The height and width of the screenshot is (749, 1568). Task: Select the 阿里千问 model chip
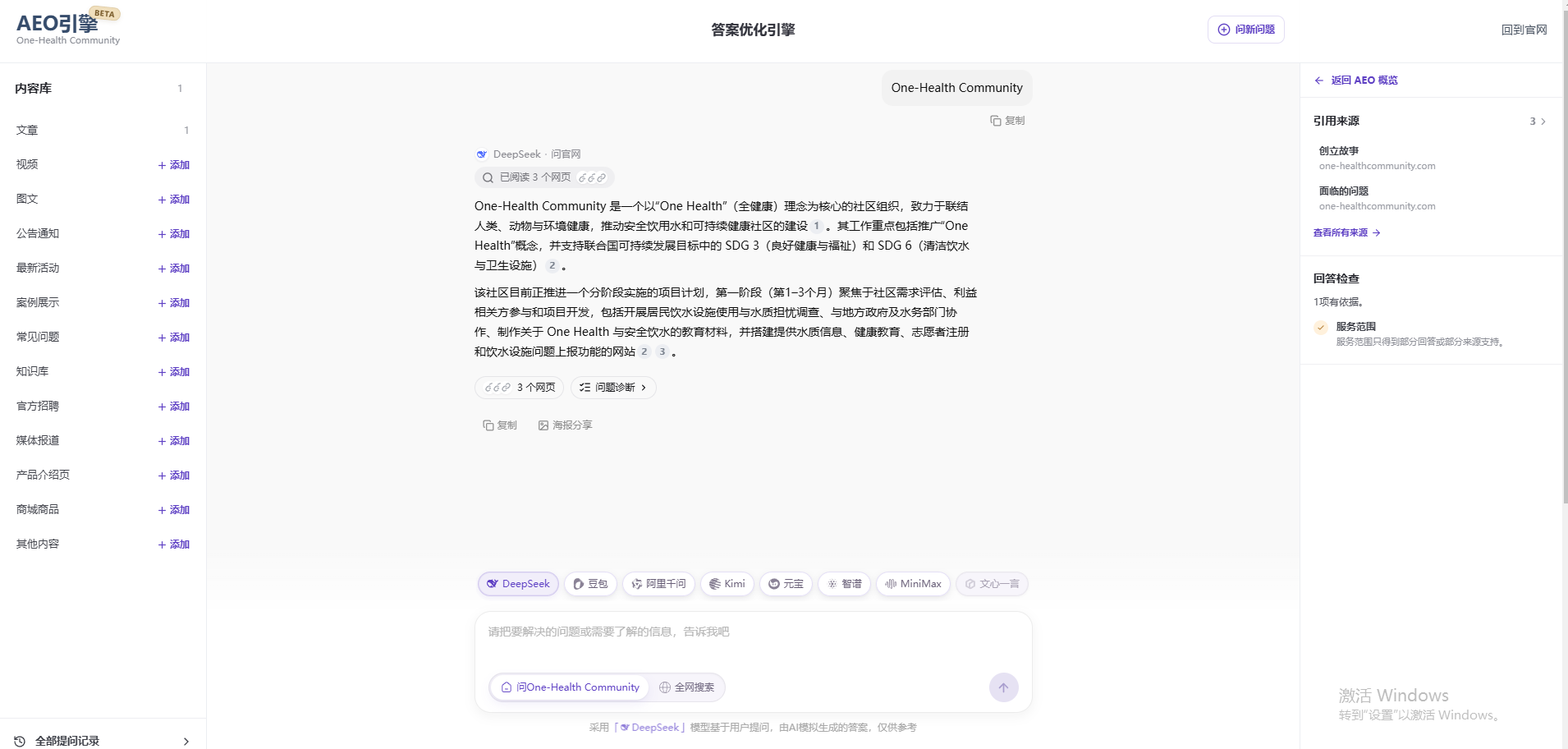658,584
